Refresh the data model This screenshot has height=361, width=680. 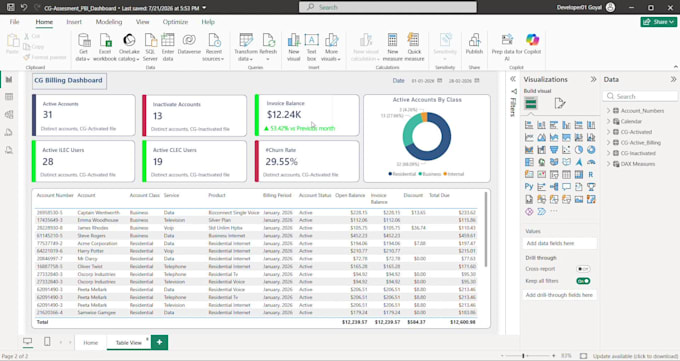(x=268, y=47)
